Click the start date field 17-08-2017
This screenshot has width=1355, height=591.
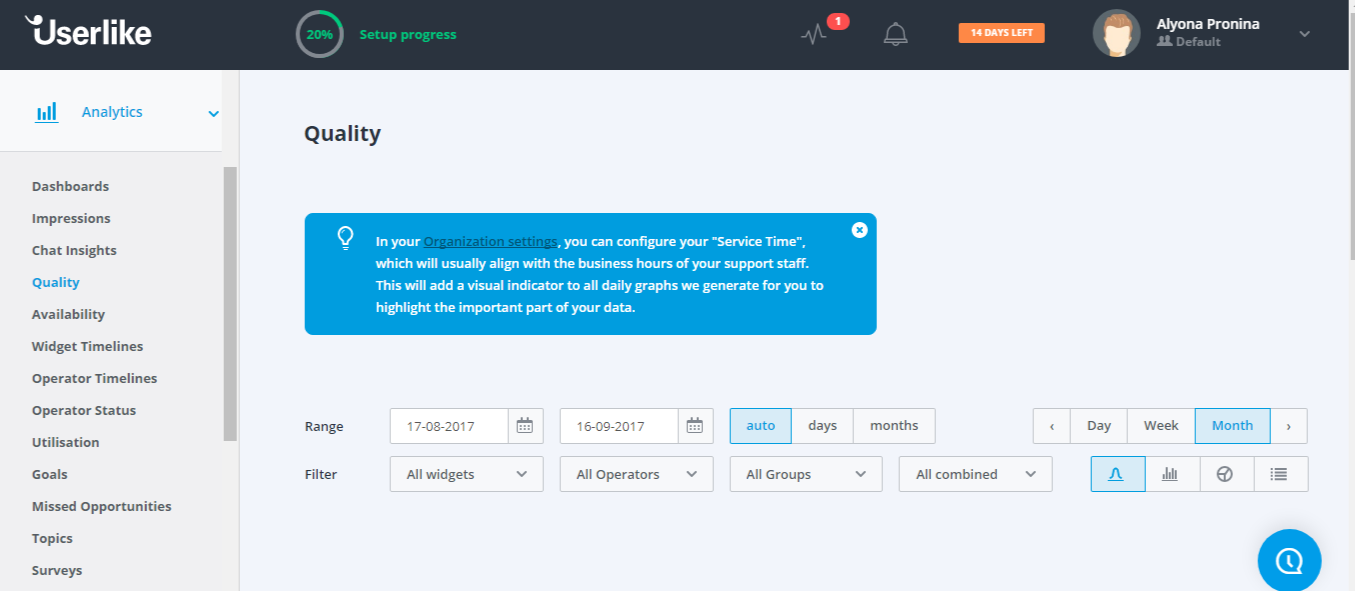(449, 426)
